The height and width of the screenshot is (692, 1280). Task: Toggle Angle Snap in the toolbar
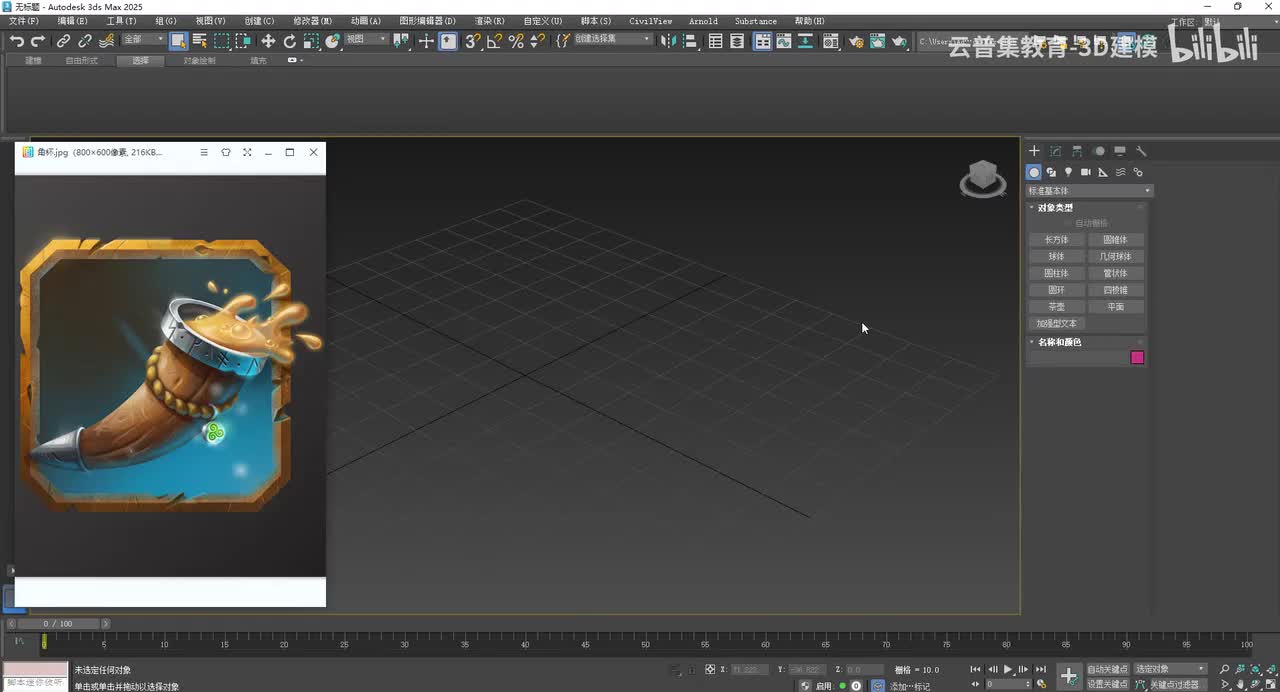tap(494, 41)
